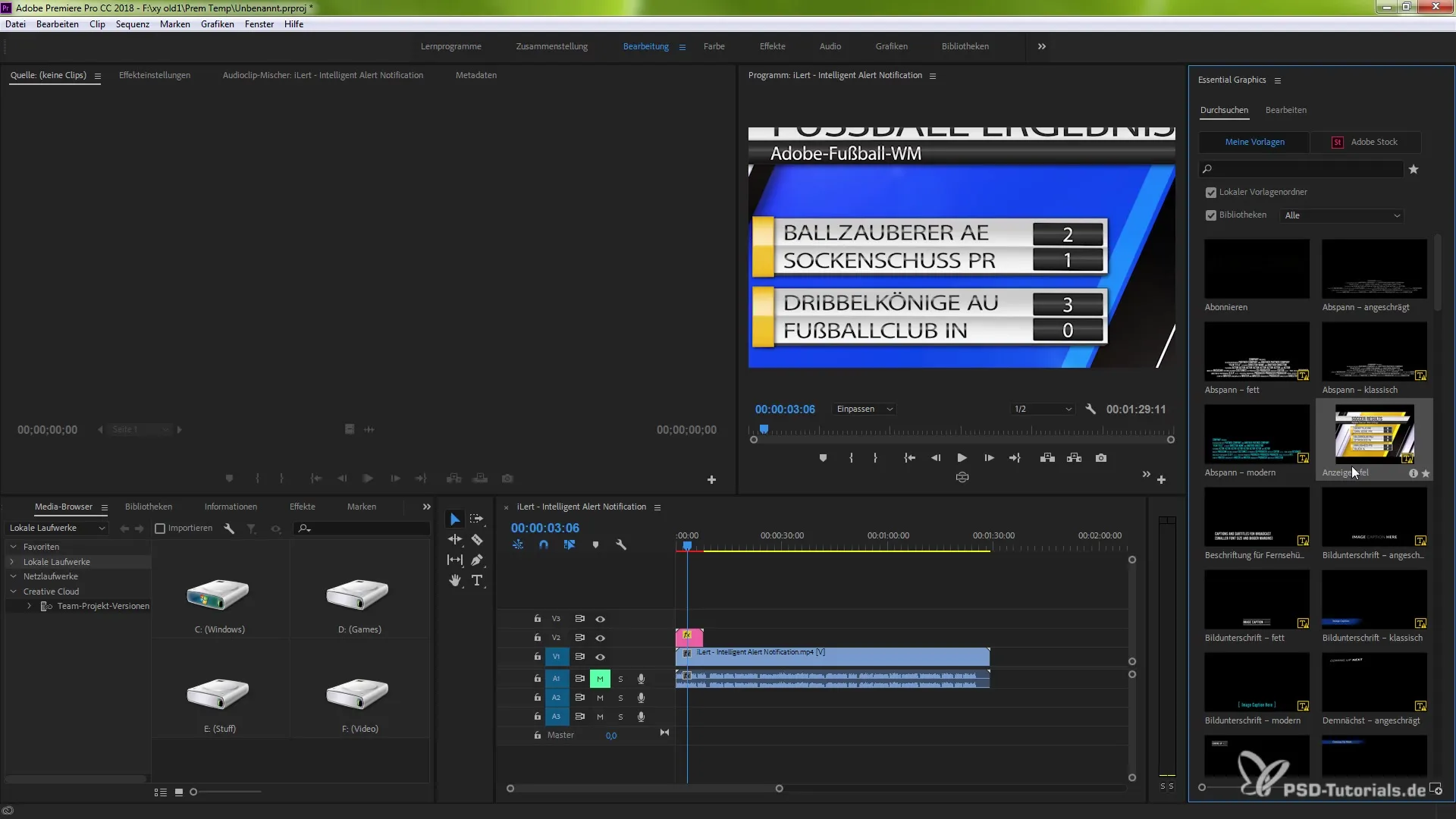1456x819 pixels.
Task: Toggle Lokaler Vorlagenordner checkbox
Action: (1211, 193)
